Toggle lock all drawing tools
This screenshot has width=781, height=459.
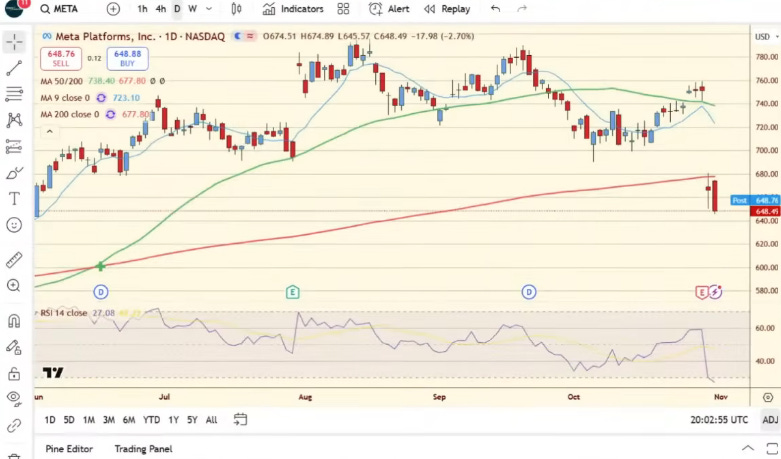[x=14, y=373]
